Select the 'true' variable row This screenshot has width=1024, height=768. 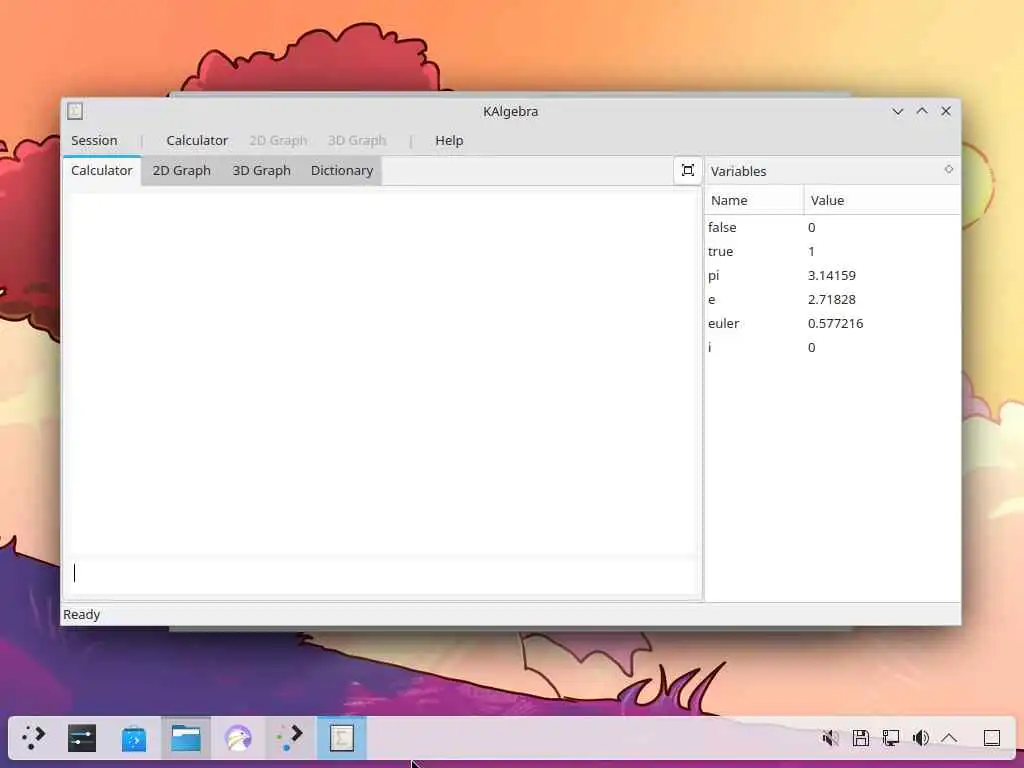point(833,251)
